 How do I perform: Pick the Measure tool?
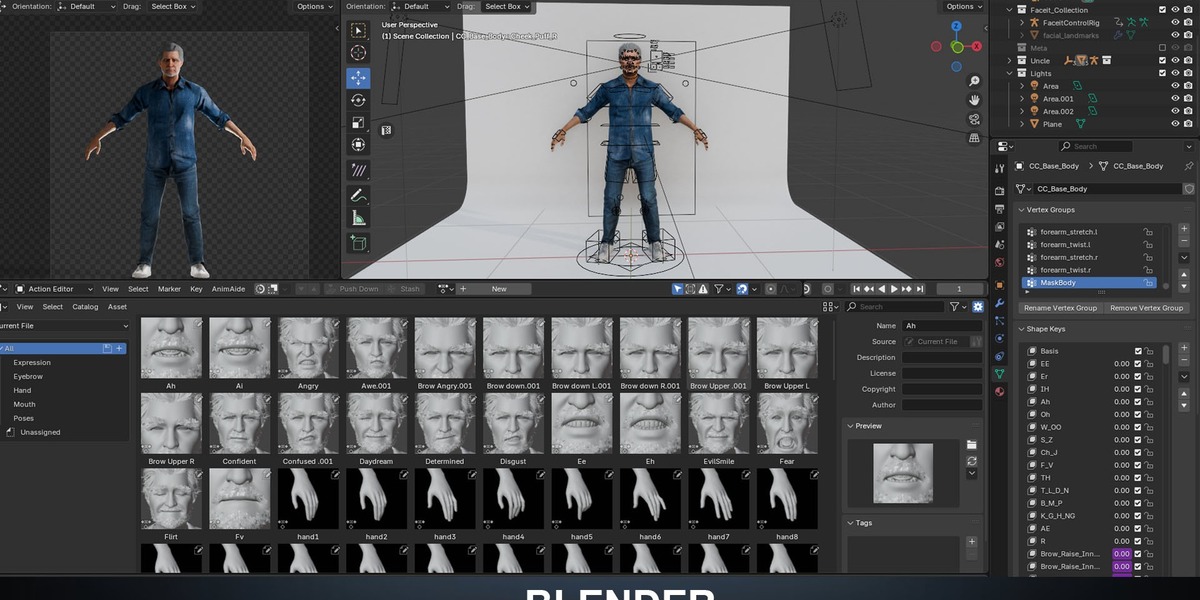point(358,218)
